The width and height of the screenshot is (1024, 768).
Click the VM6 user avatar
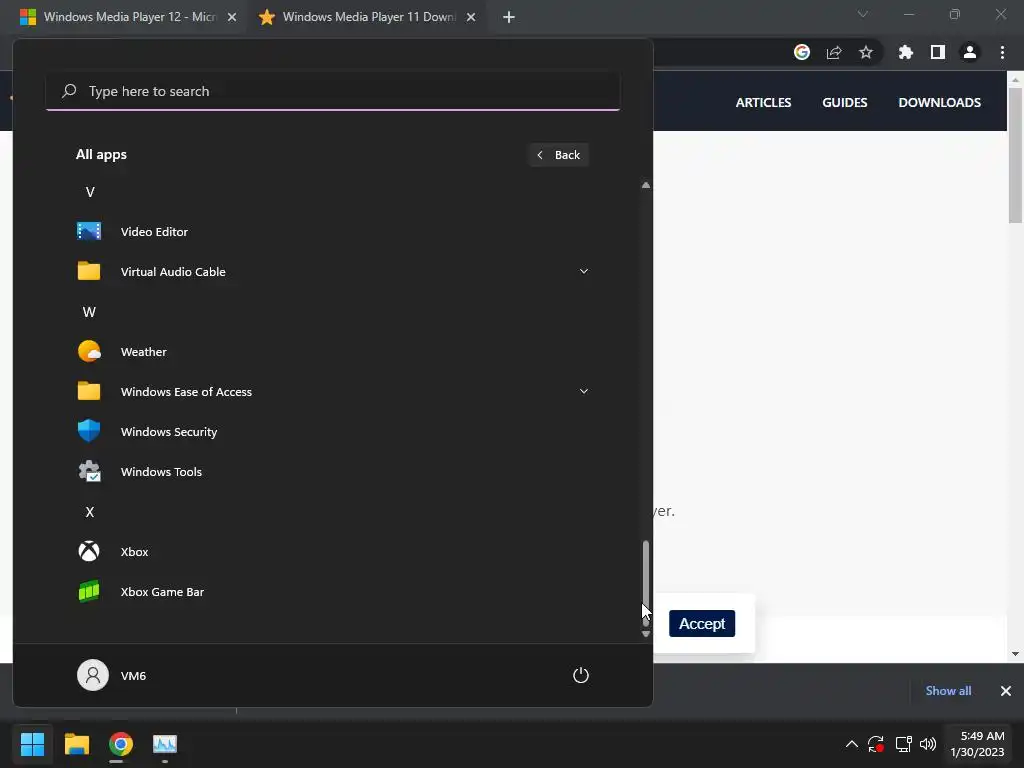pyautogui.click(x=93, y=675)
